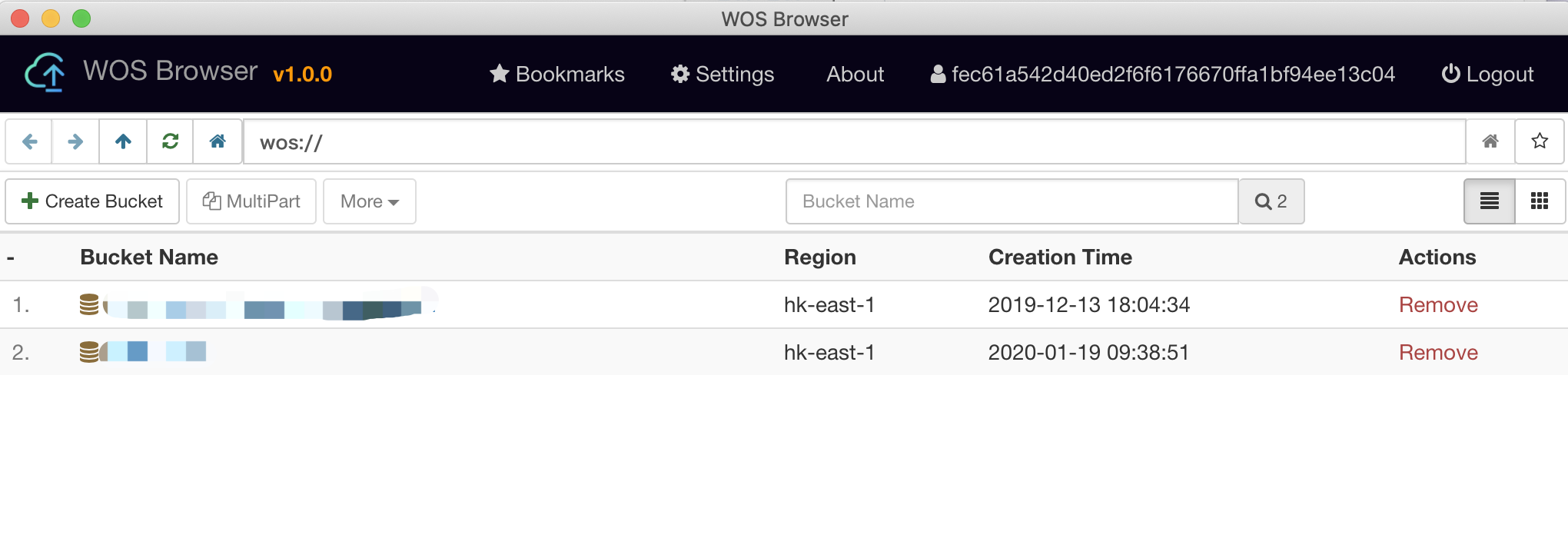Click the Actions column header
Image resolution: width=1568 pixels, height=558 pixels.
click(1437, 257)
